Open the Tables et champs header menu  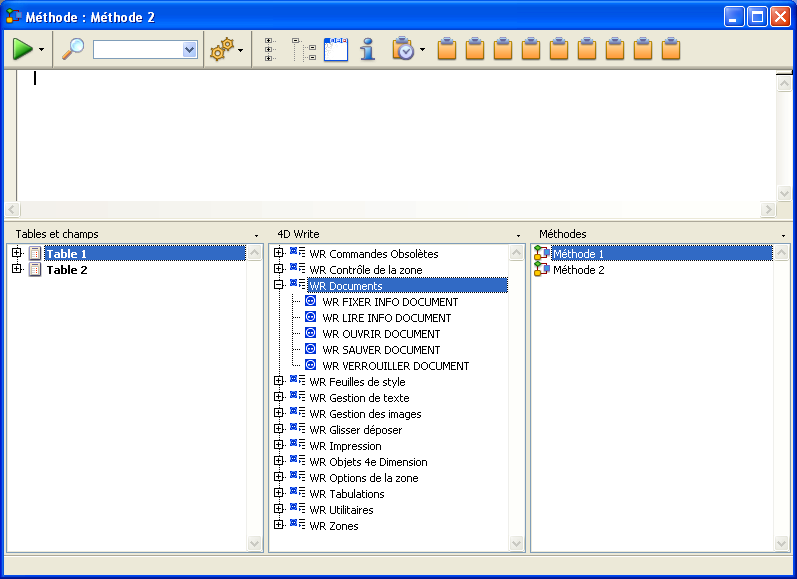pyautogui.click(x=257, y=235)
